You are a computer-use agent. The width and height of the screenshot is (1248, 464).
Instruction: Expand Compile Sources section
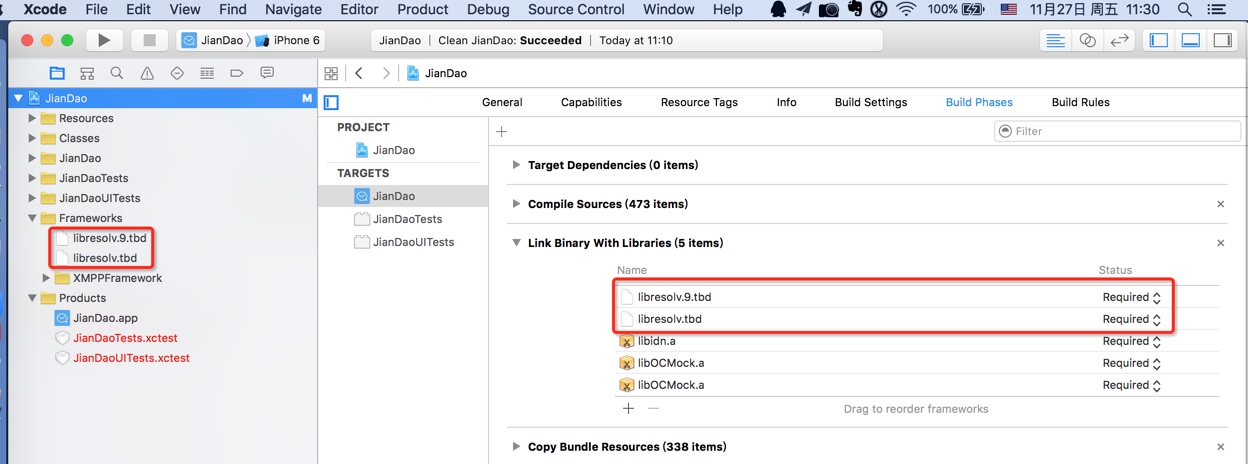516,204
